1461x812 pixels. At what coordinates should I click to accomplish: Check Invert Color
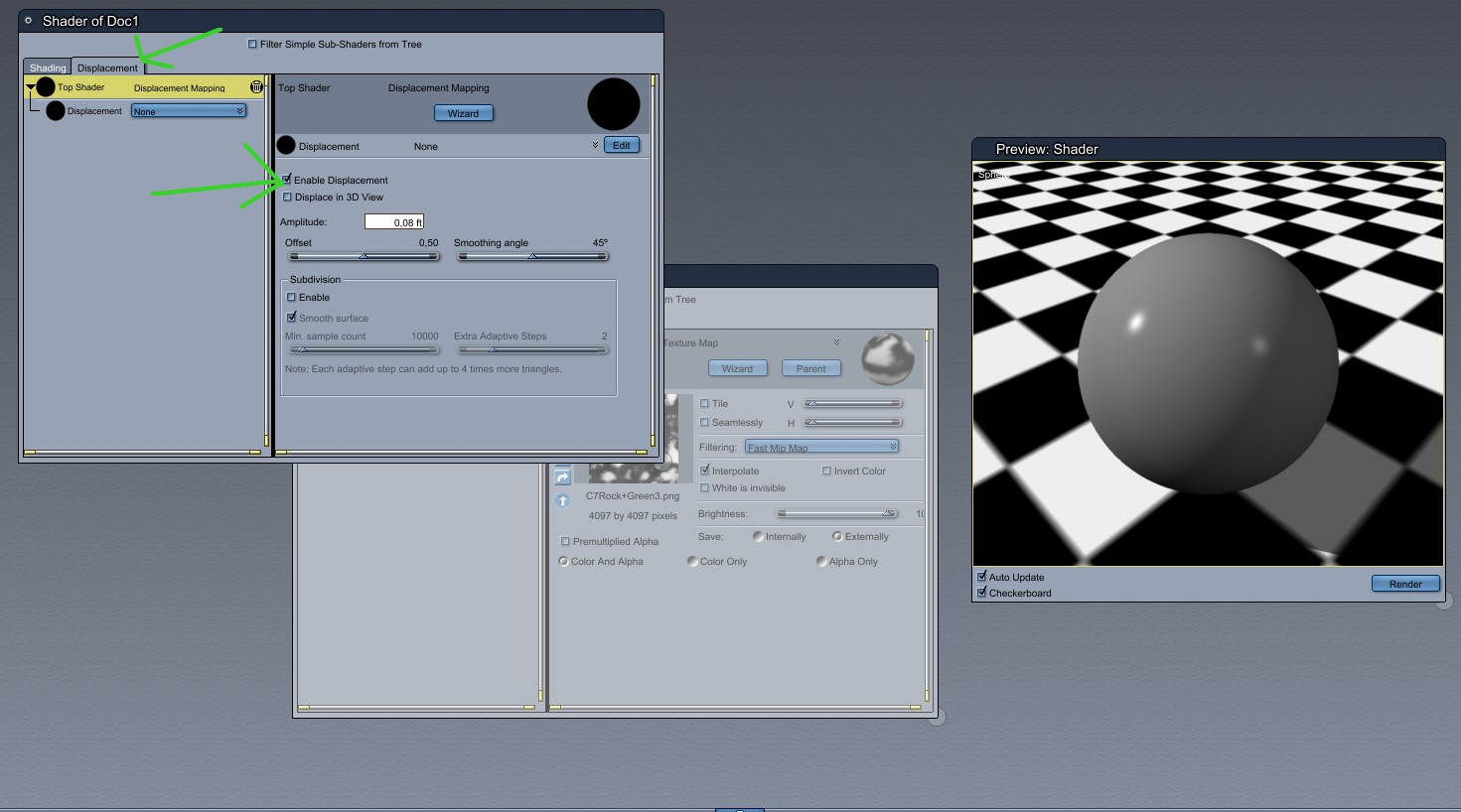click(x=826, y=471)
